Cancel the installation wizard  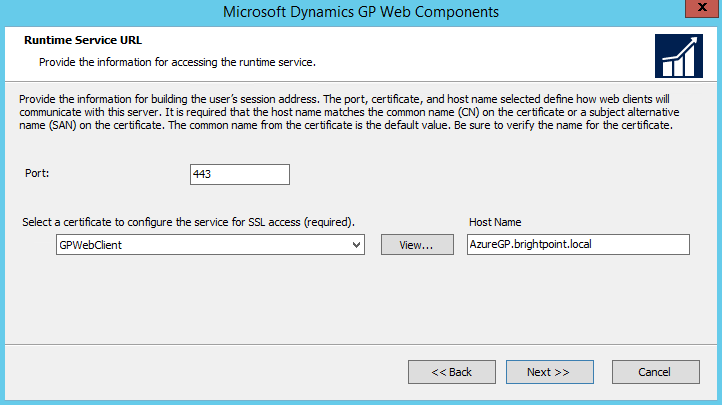pos(654,372)
